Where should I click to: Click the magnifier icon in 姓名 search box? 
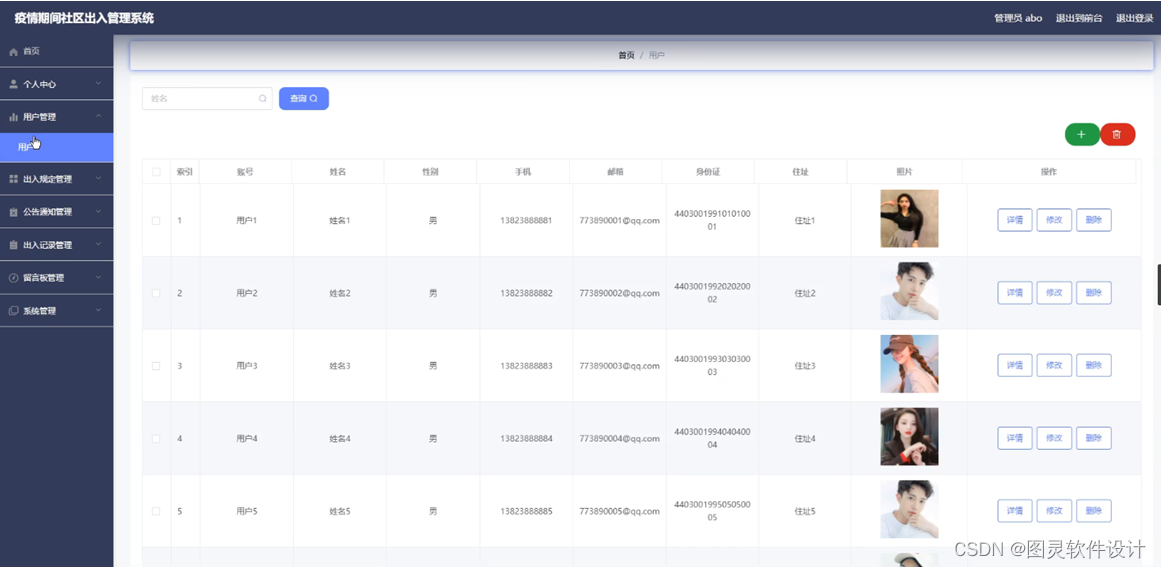point(262,98)
